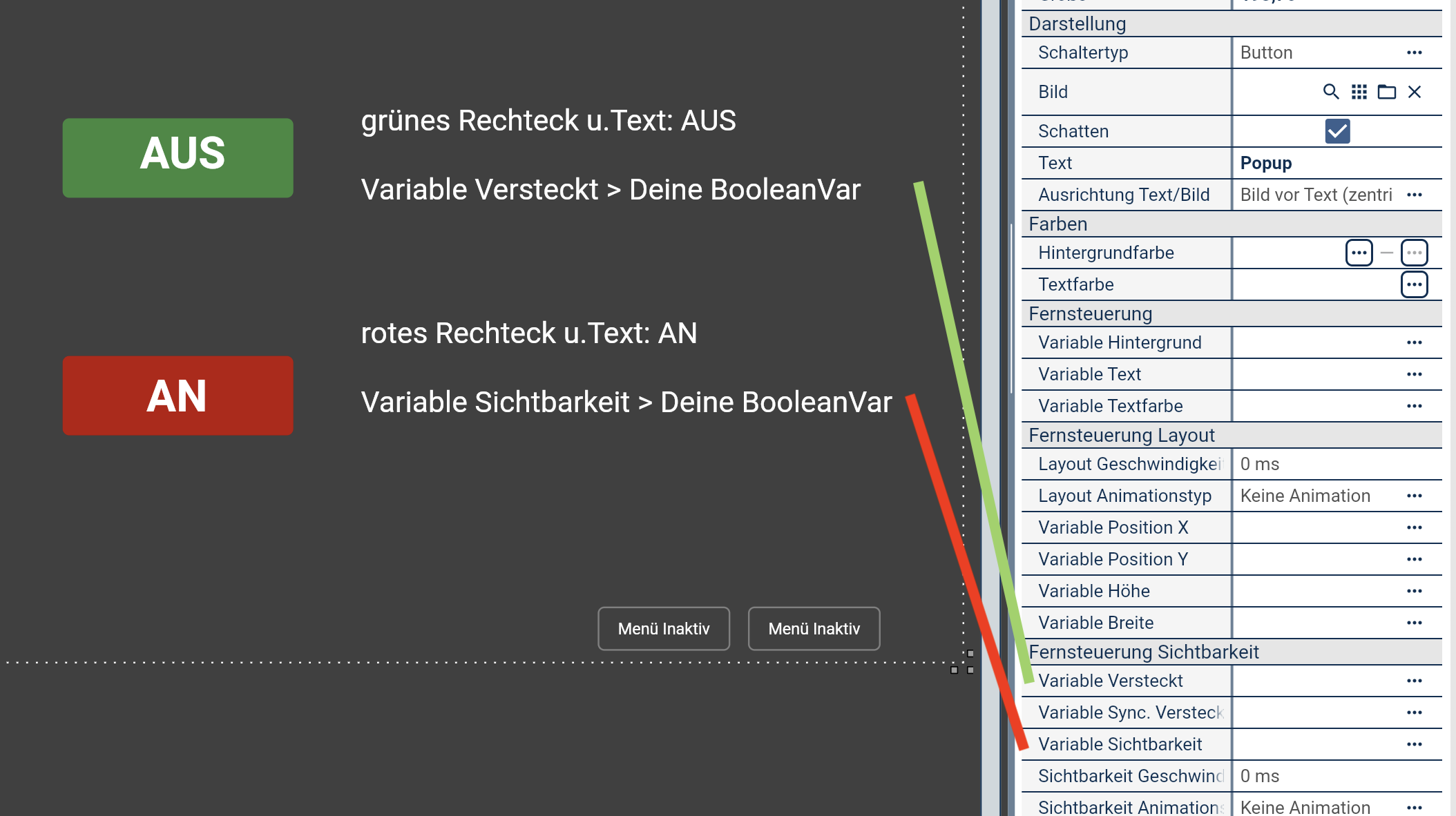Viewport: 1456px width, 816px height.
Task: Click the red AN button
Action: pyautogui.click(x=178, y=396)
